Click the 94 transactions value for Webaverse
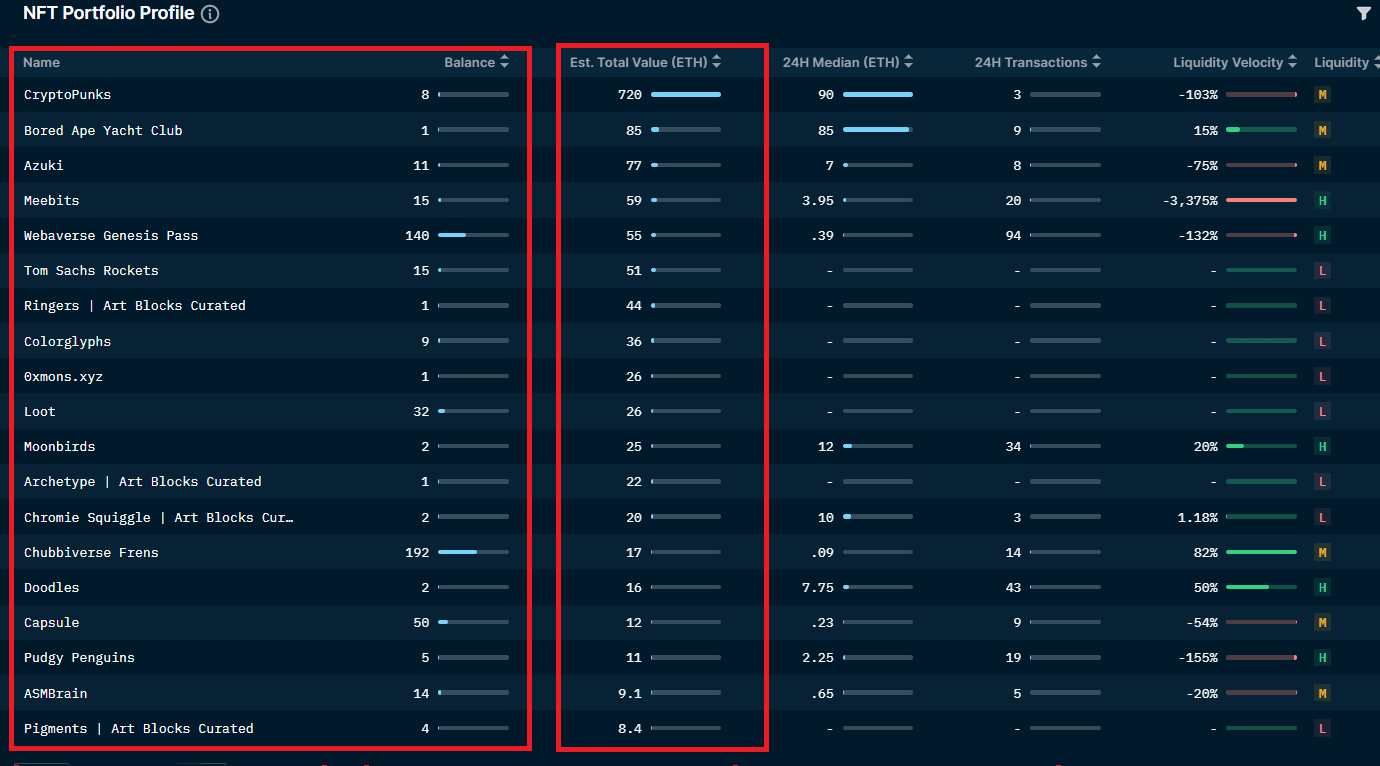Viewport: 1380px width, 766px height. tap(1014, 235)
